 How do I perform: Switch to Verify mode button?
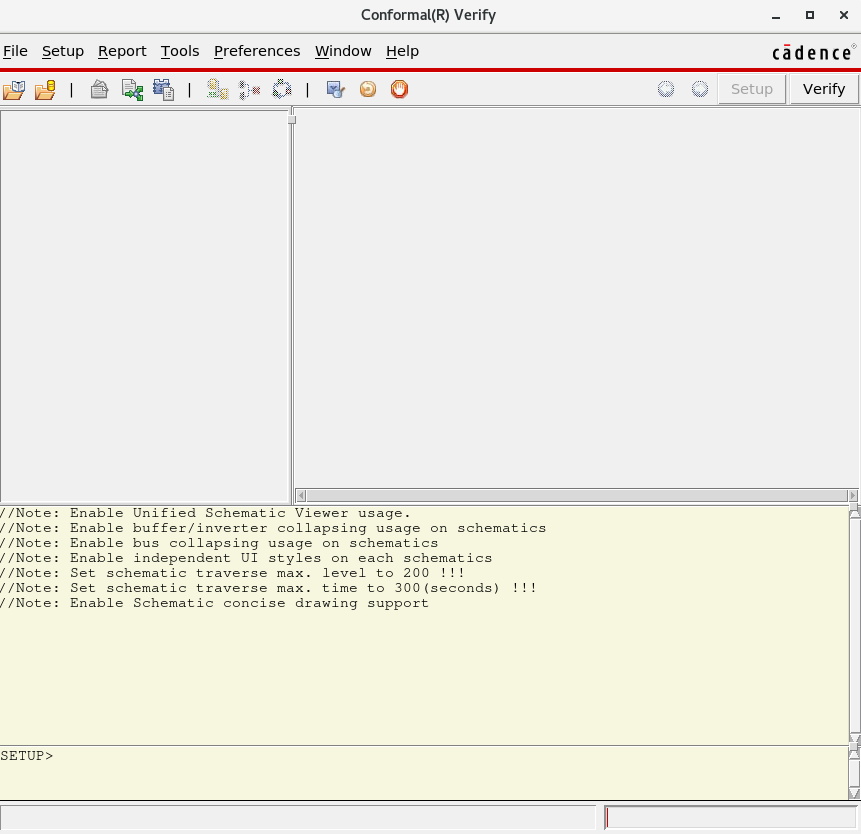[824, 89]
